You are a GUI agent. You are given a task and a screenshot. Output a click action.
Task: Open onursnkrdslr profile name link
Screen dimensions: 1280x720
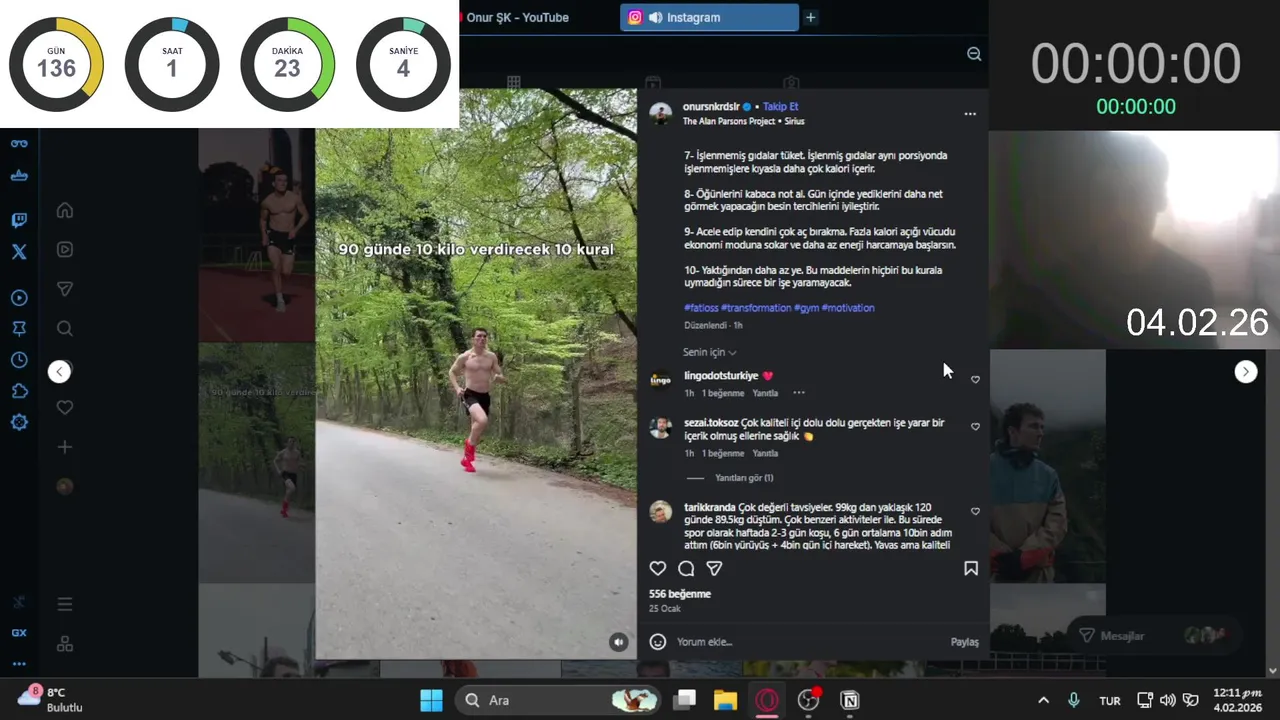[711, 106]
